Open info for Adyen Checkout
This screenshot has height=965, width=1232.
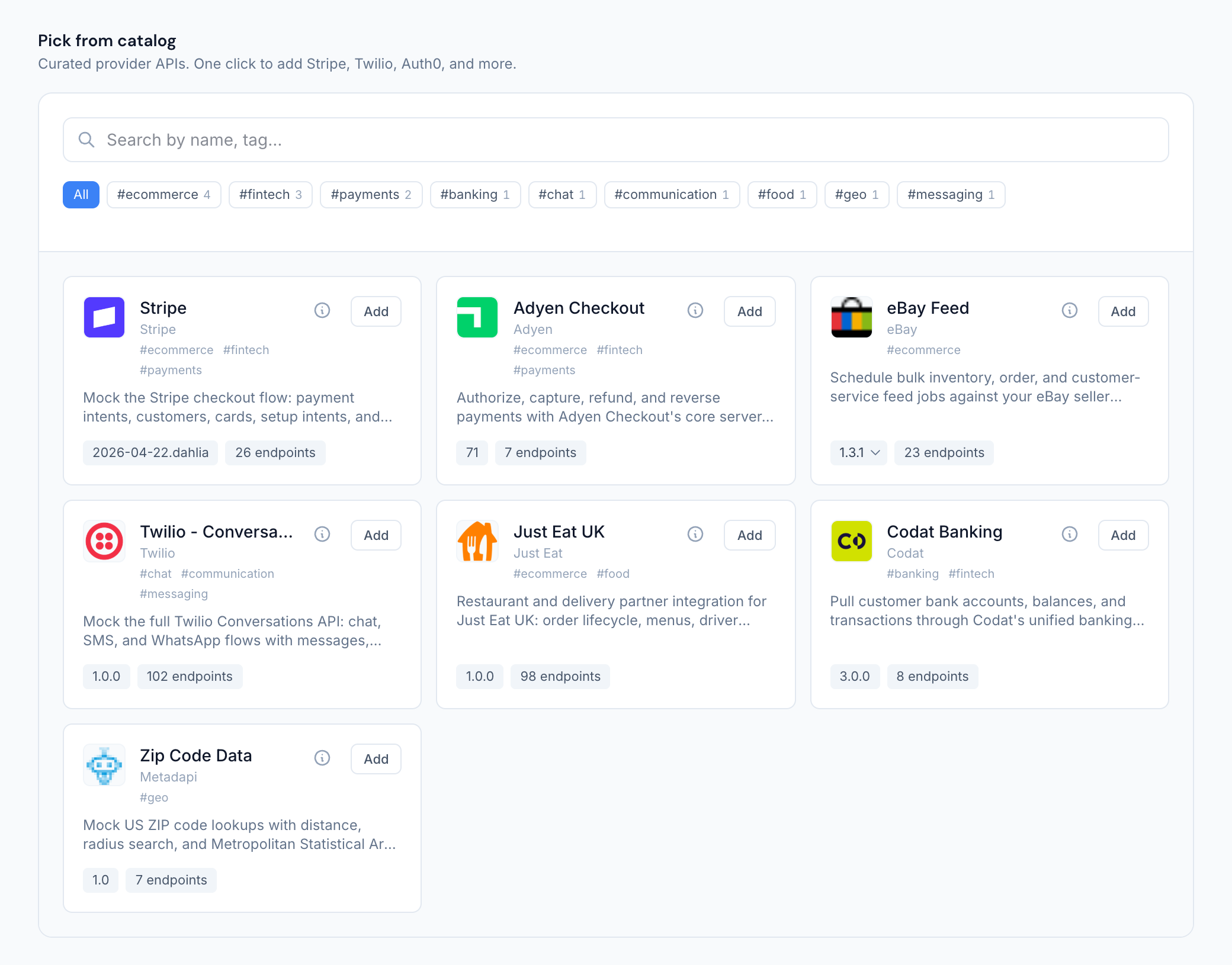[x=695, y=310]
